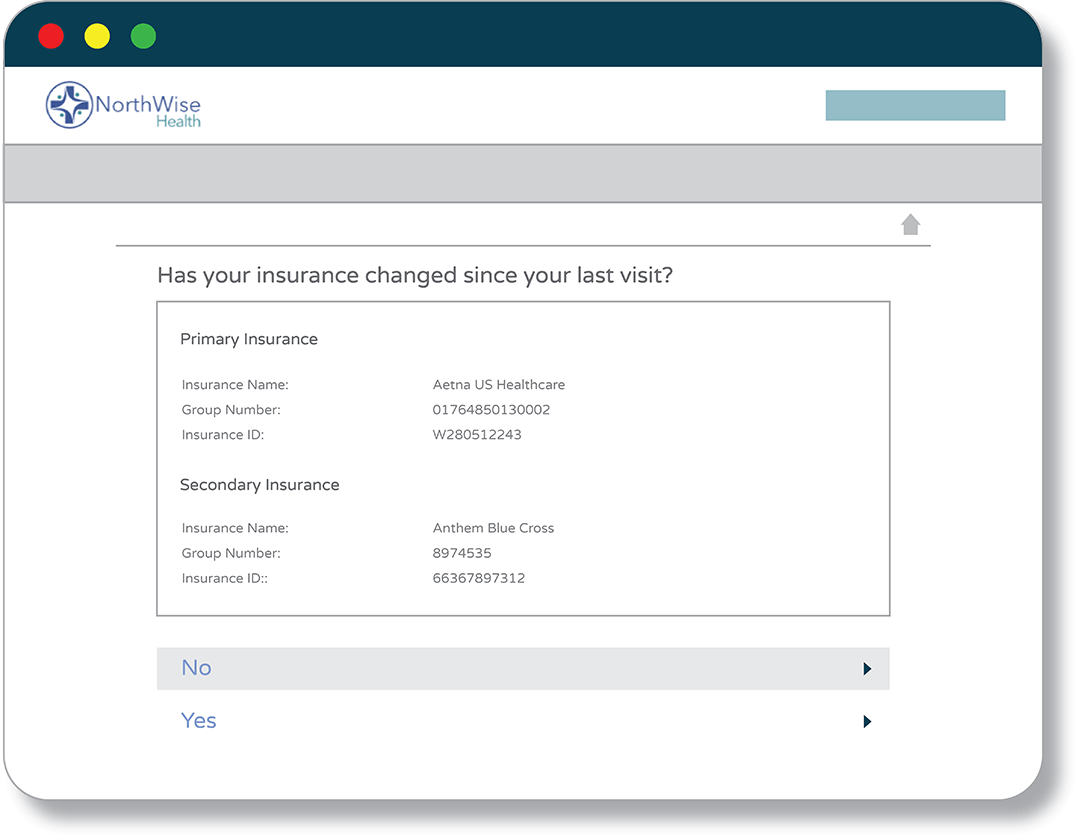Click the Primary Insurance heading

tap(249, 339)
